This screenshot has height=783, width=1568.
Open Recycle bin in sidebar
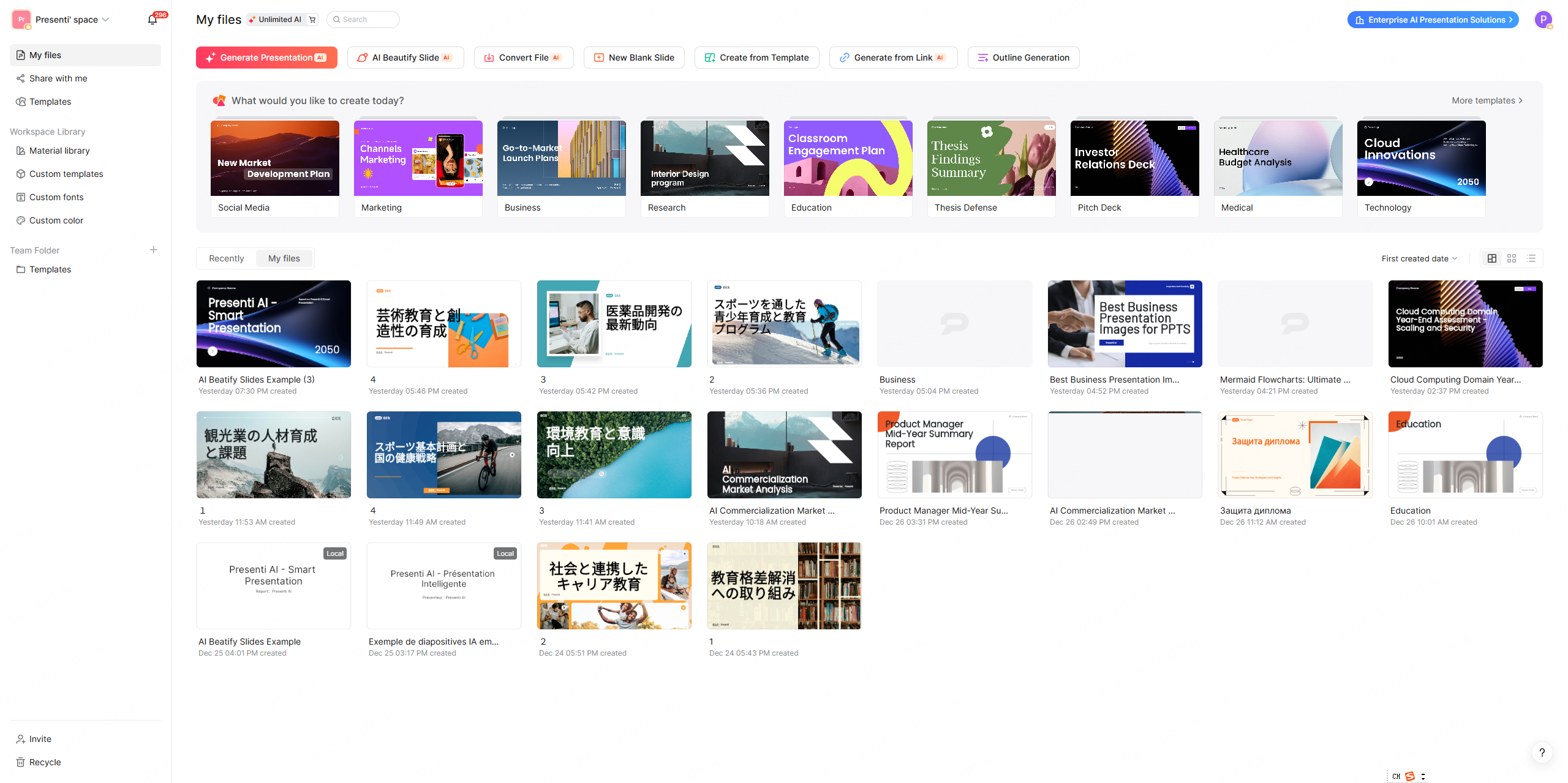(x=45, y=762)
